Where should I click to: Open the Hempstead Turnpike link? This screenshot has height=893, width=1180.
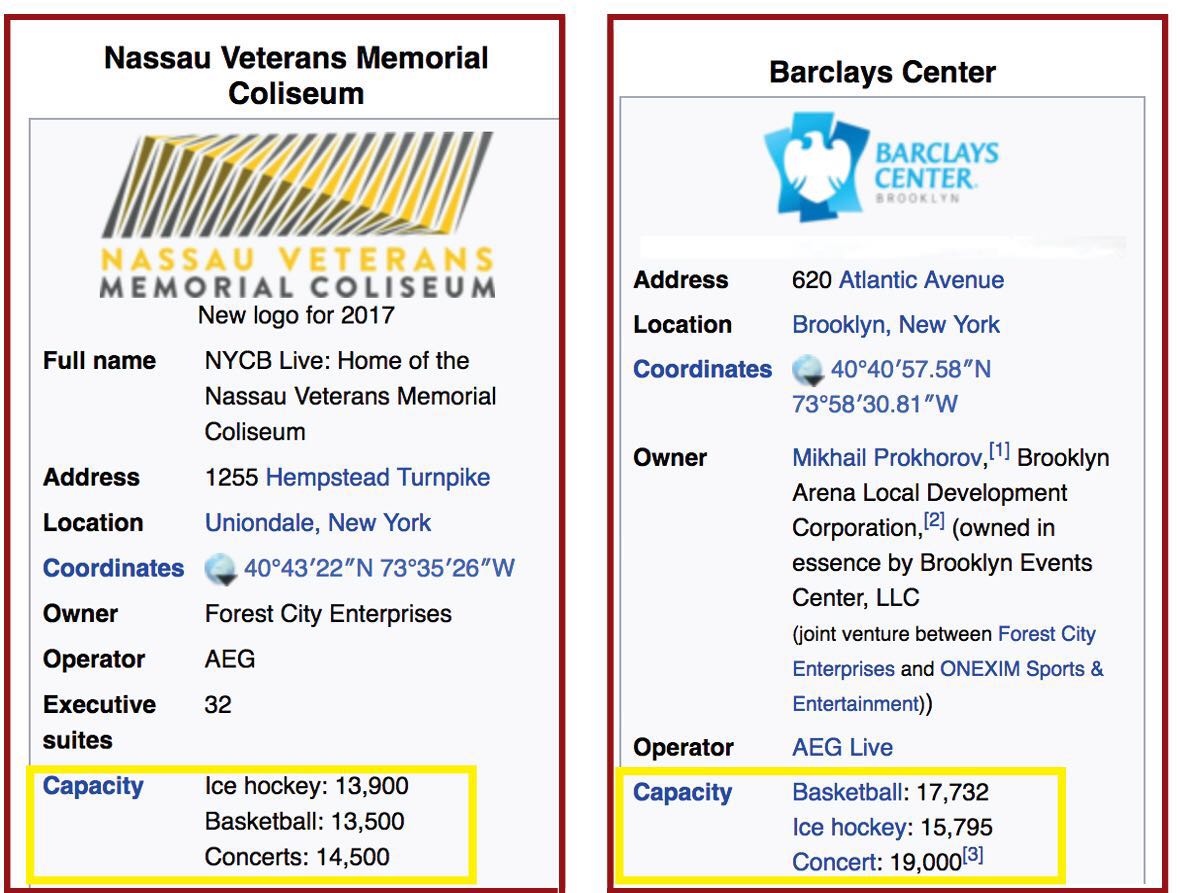(377, 477)
